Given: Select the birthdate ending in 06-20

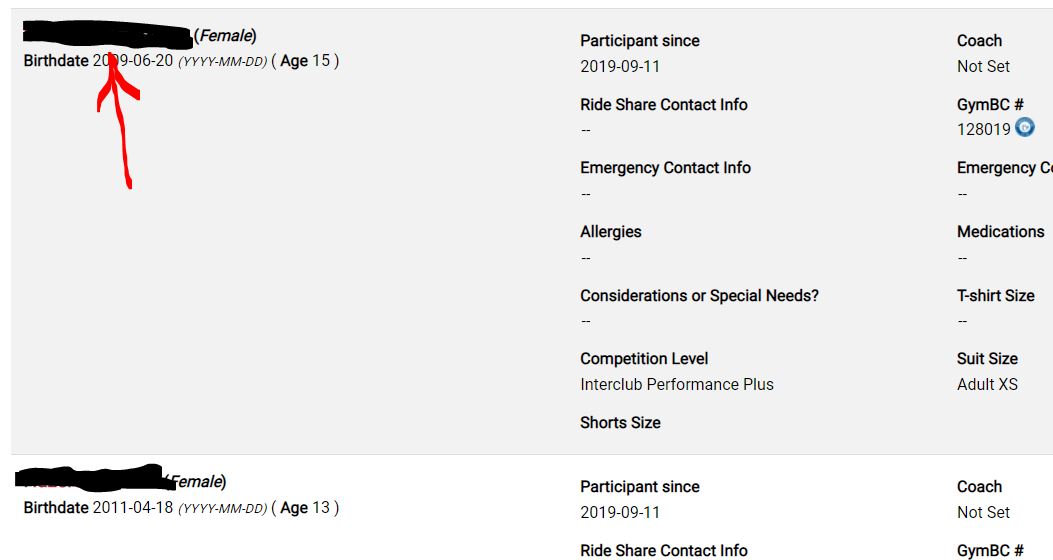Looking at the screenshot, I should coord(133,61).
